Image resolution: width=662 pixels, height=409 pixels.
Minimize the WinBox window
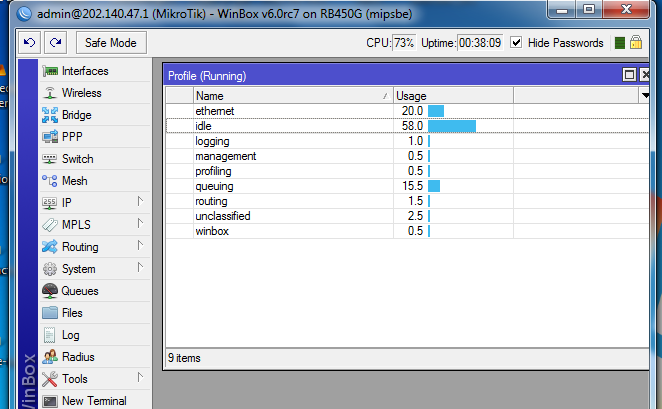point(562,9)
